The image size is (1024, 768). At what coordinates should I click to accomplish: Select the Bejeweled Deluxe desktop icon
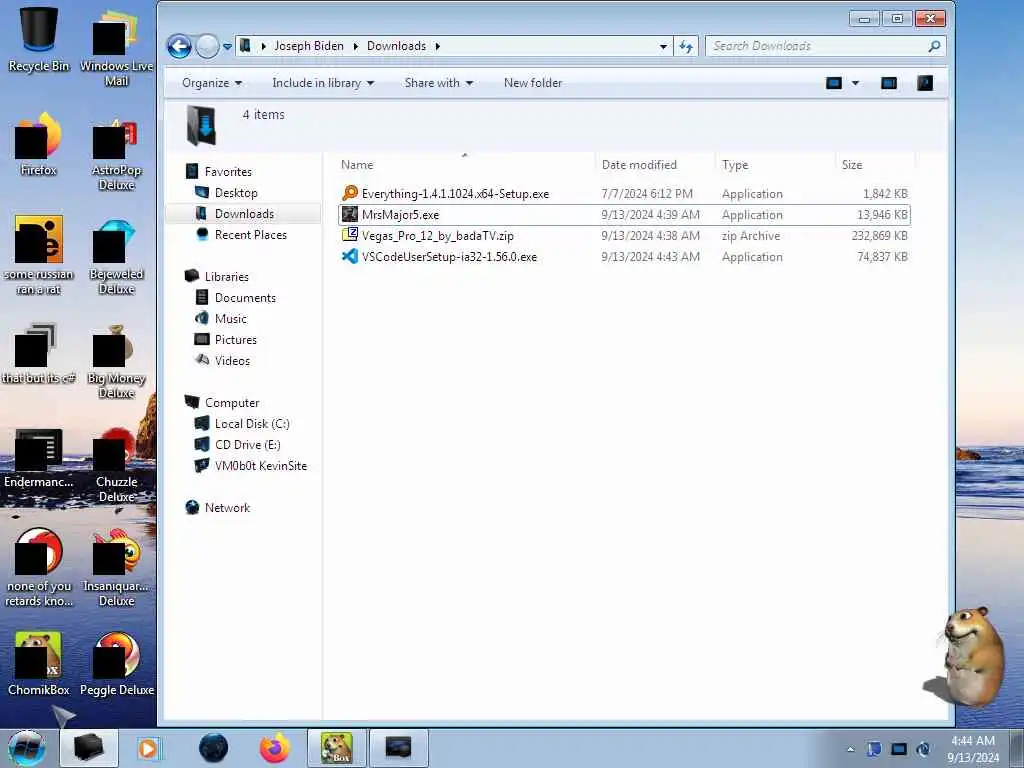tap(116, 255)
